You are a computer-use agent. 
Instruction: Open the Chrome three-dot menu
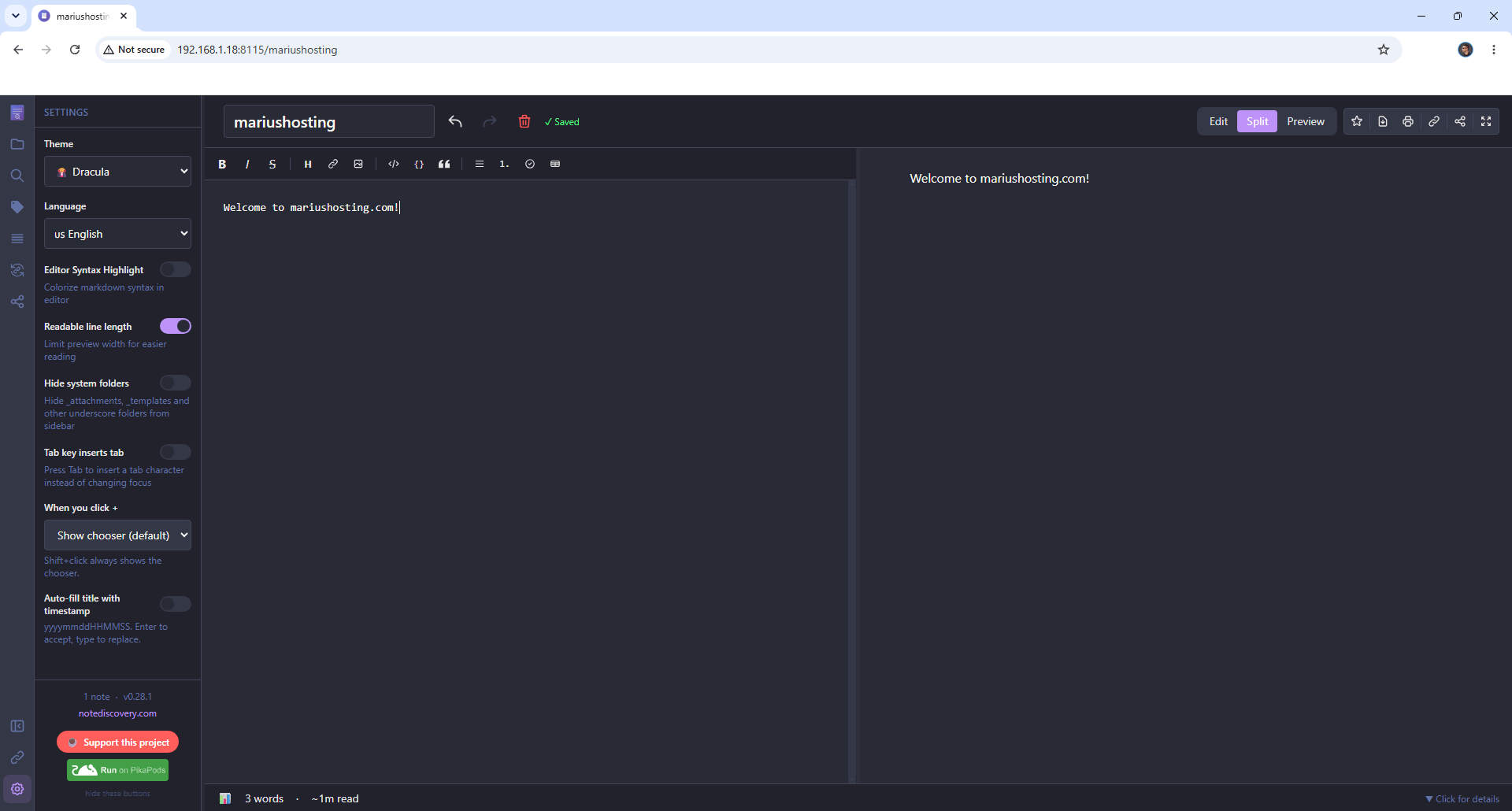(x=1494, y=50)
